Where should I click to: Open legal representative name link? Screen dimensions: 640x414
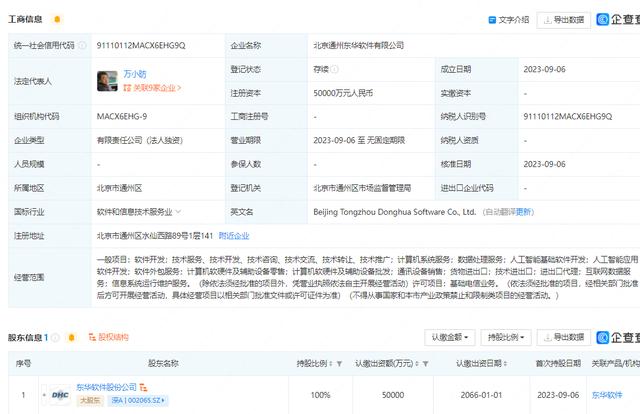pos(135,74)
